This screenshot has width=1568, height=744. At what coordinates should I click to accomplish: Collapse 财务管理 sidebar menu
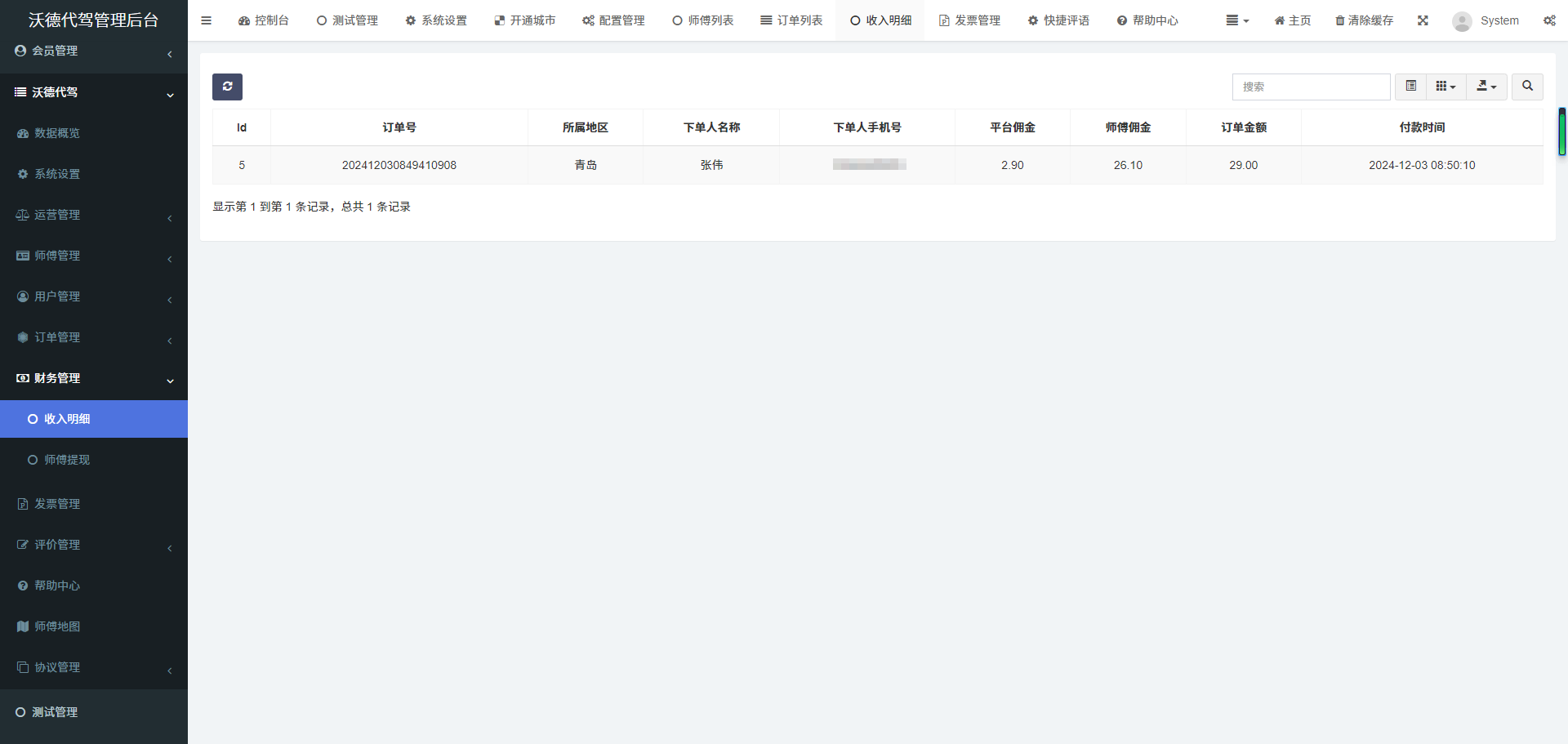pyautogui.click(x=94, y=378)
